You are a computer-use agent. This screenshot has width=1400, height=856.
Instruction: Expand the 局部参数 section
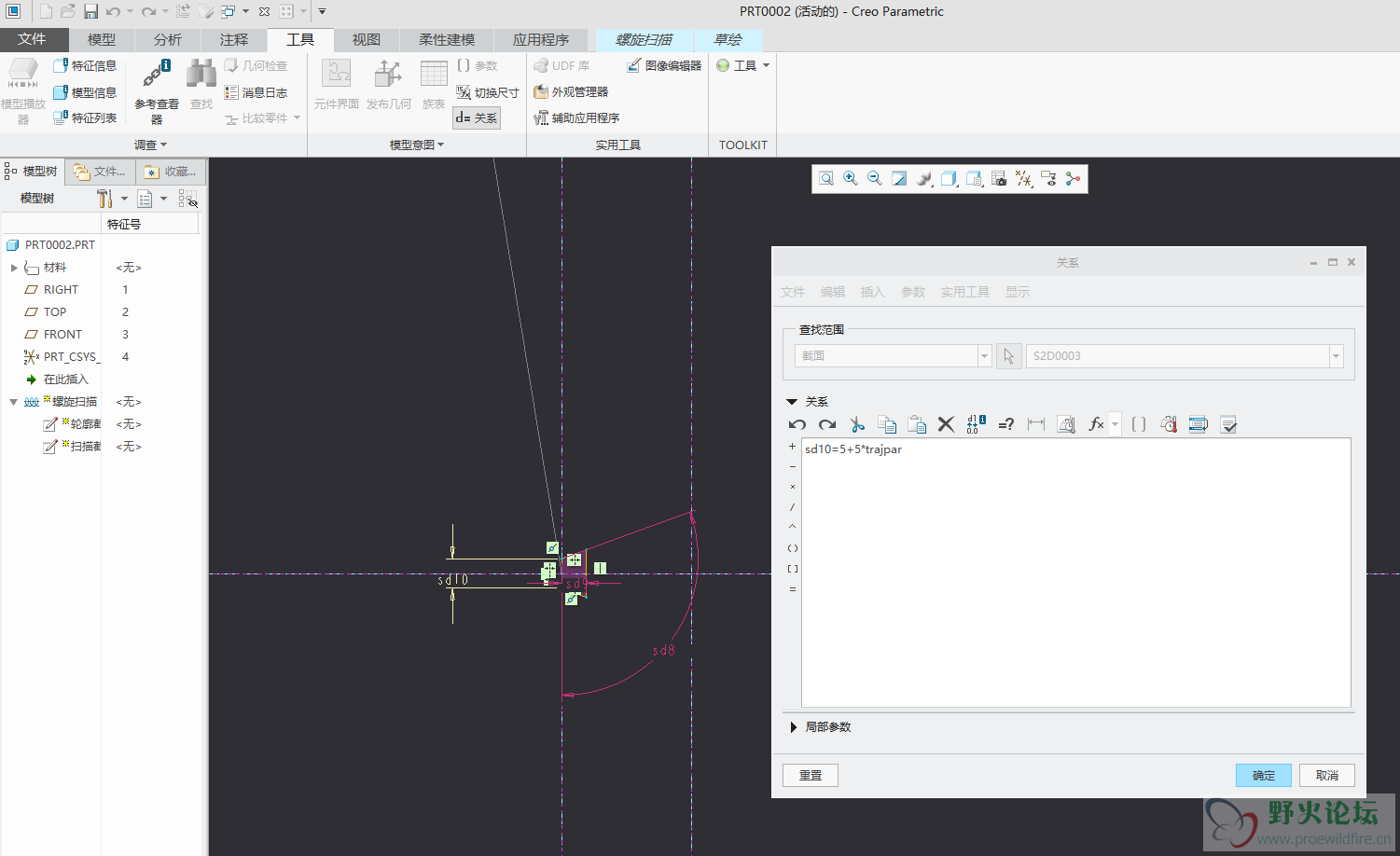(x=794, y=727)
